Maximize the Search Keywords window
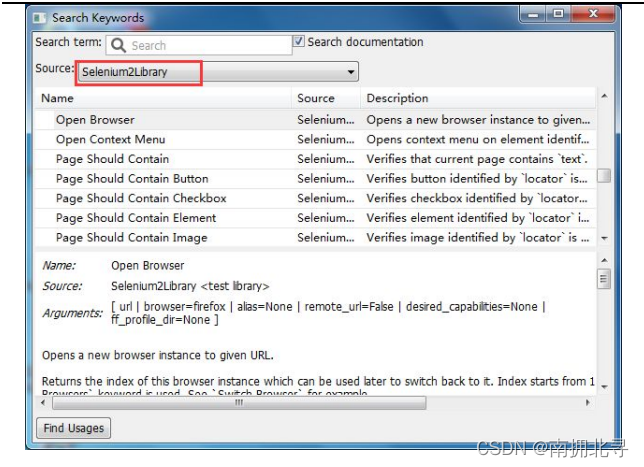 pos(558,14)
